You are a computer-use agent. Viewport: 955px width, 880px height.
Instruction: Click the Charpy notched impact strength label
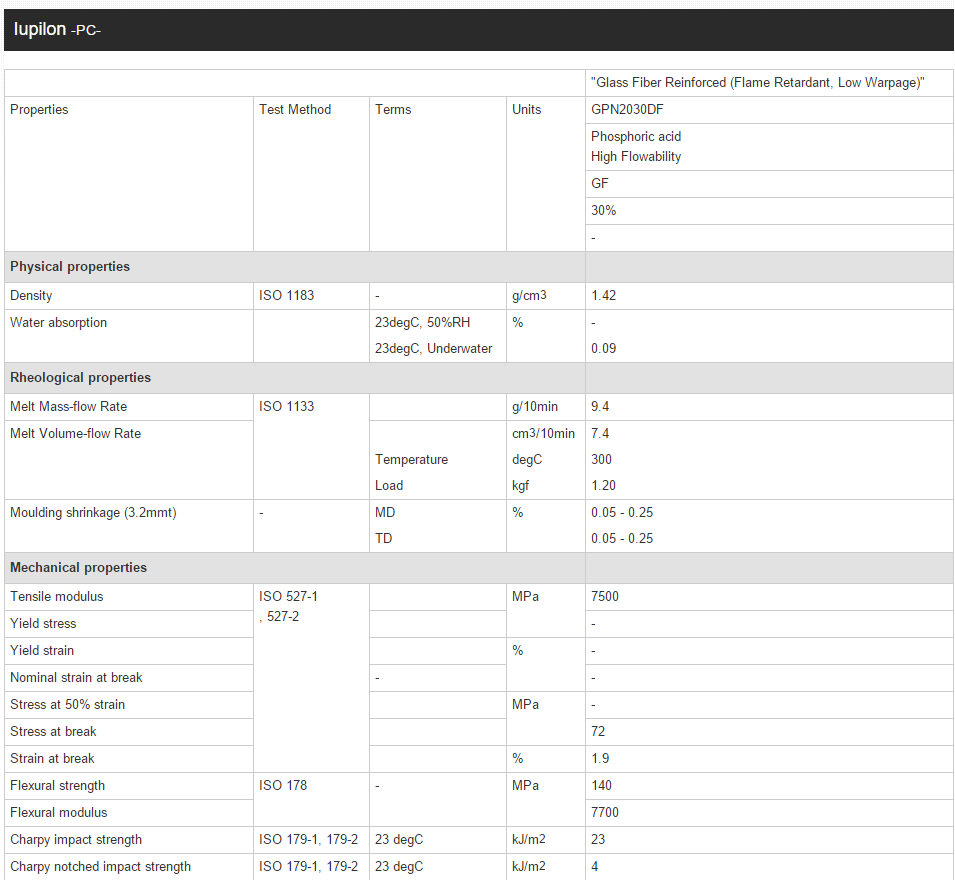click(100, 867)
